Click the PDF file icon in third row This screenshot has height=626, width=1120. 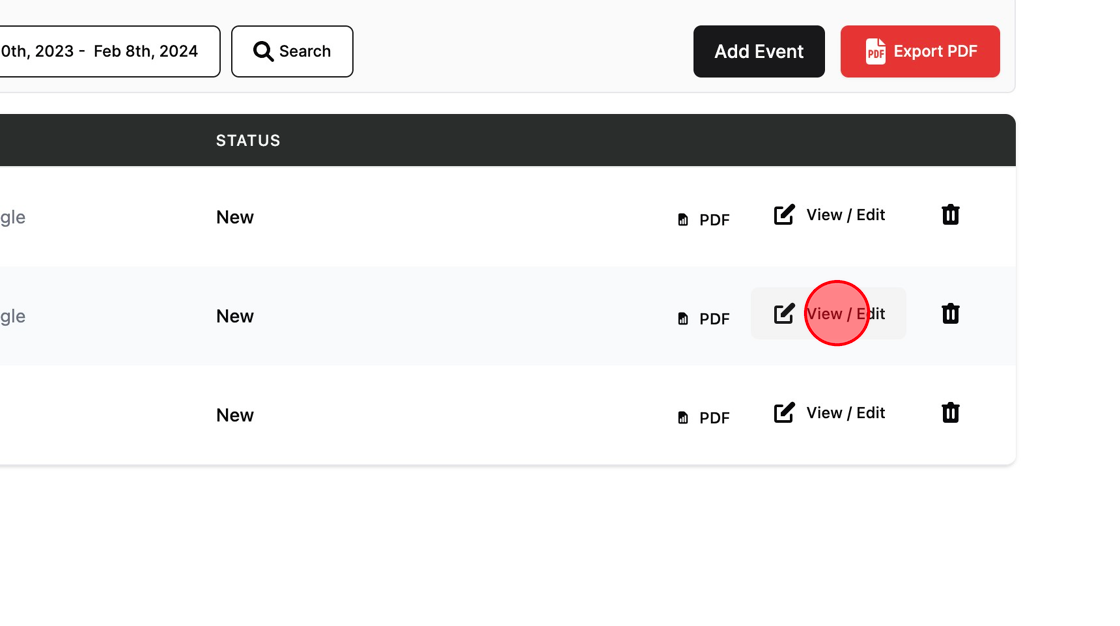click(x=683, y=417)
